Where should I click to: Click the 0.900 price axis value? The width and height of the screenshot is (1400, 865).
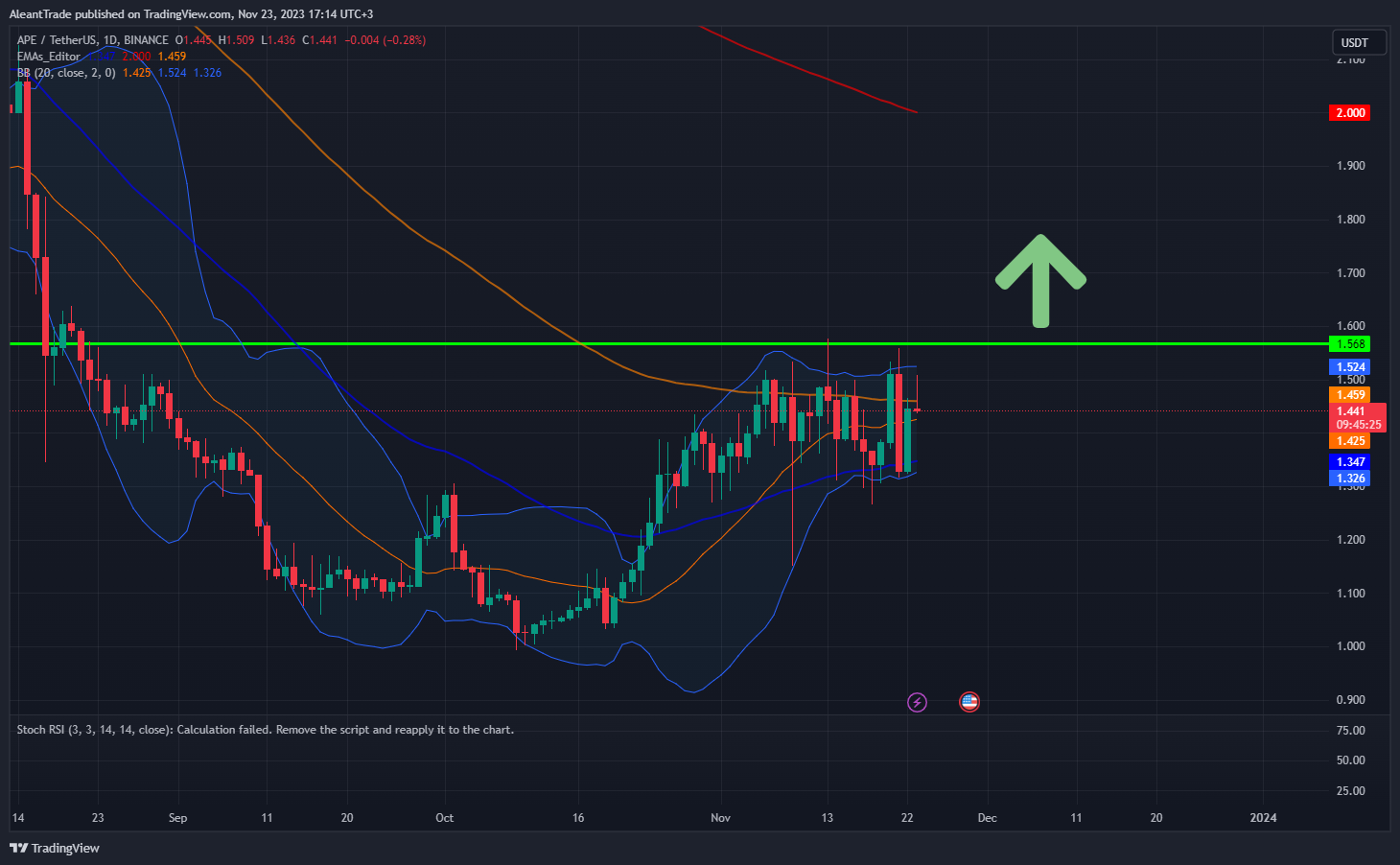click(x=1350, y=700)
